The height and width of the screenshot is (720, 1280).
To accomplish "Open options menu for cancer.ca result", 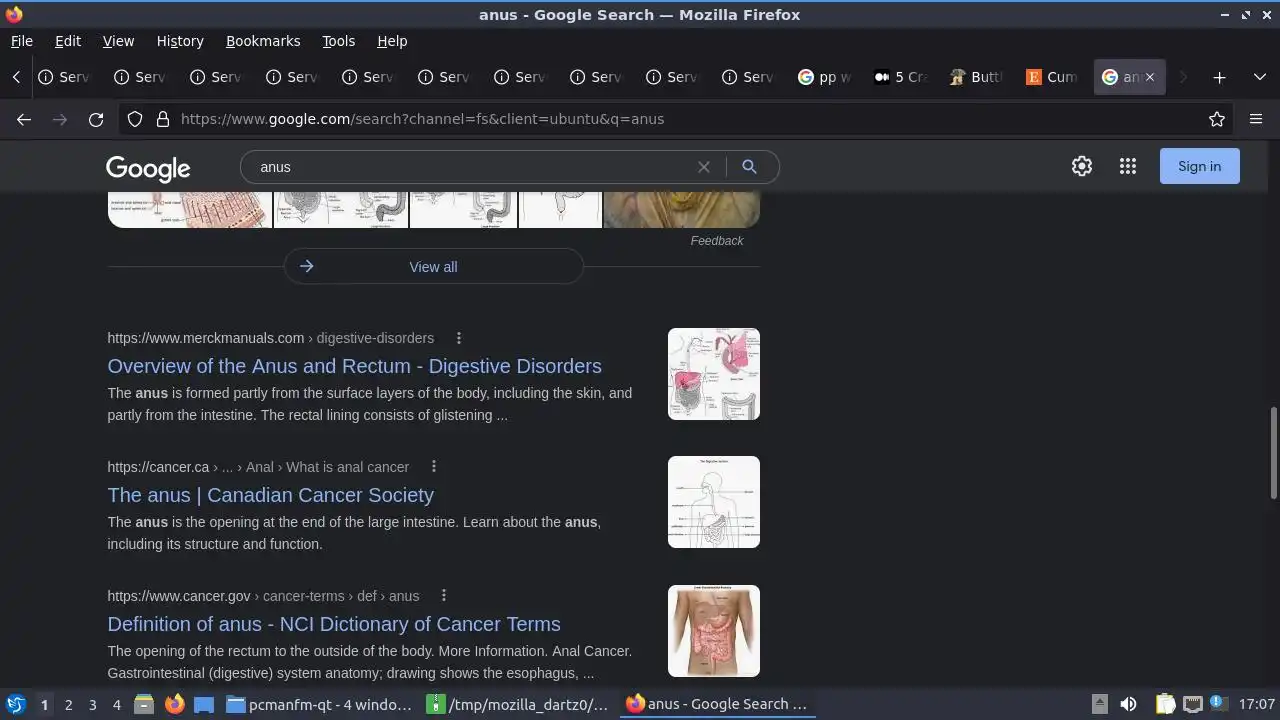I will 434,467.
